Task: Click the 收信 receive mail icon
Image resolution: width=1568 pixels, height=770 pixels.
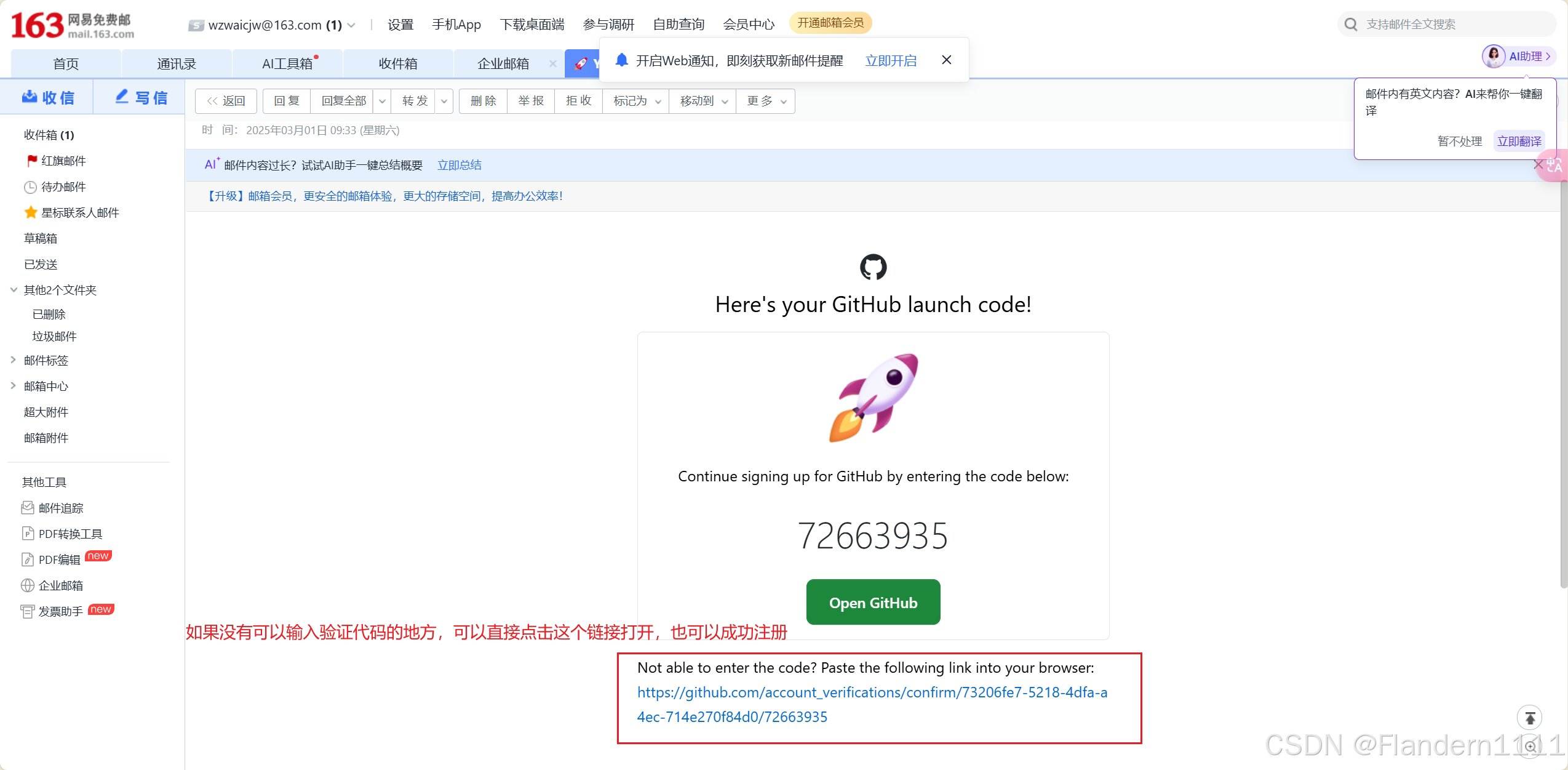Action: [x=30, y=97]
